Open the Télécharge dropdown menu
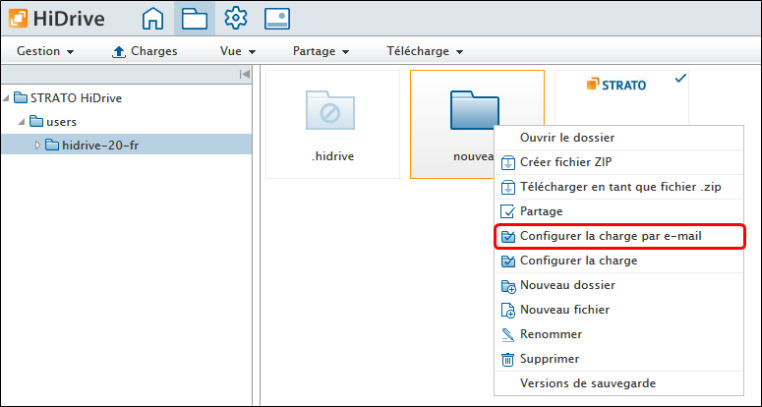The width and height of the screenshot is (762, 407). [424, 51]
